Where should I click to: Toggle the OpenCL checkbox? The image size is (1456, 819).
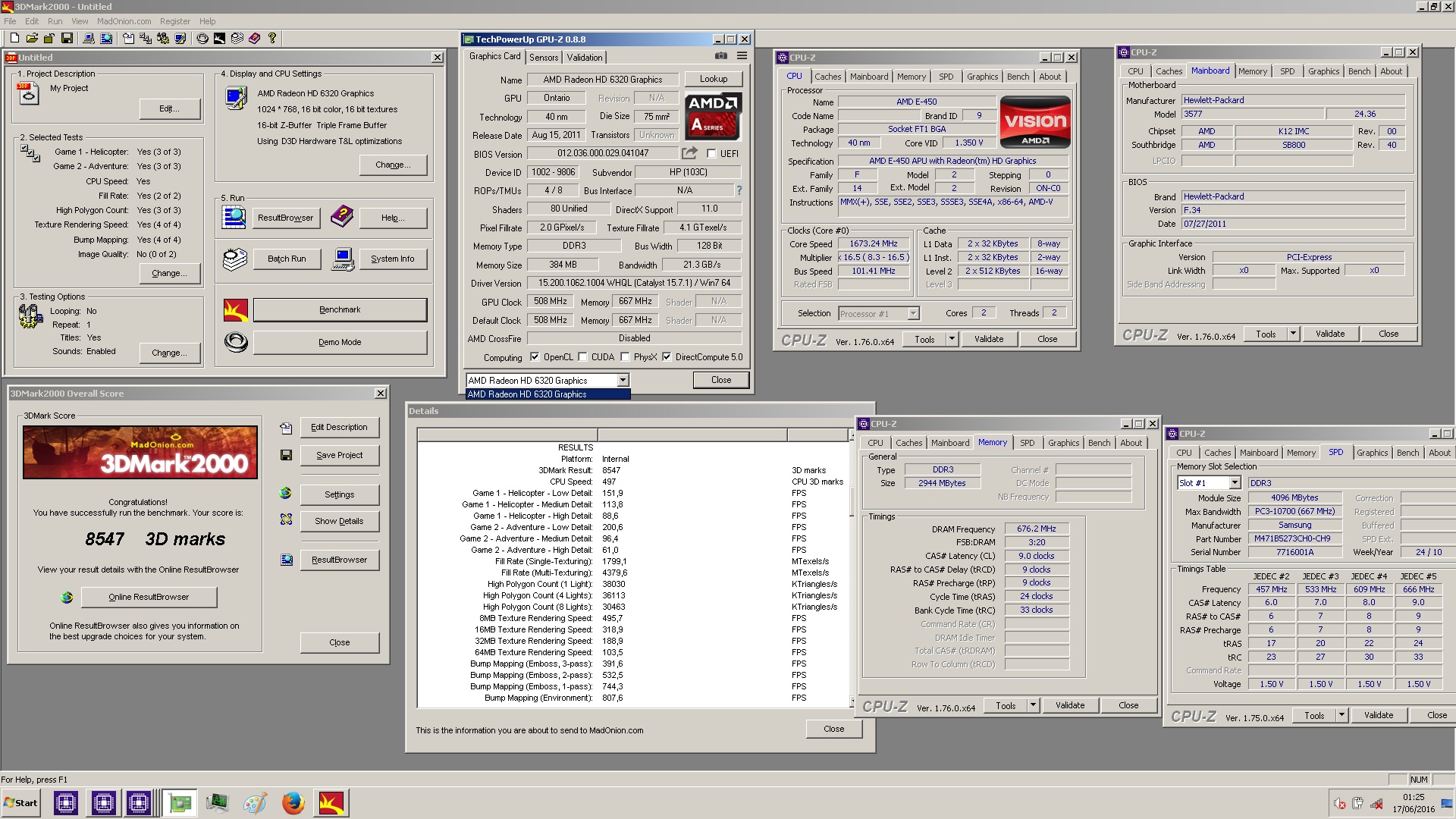pos(535,357)
